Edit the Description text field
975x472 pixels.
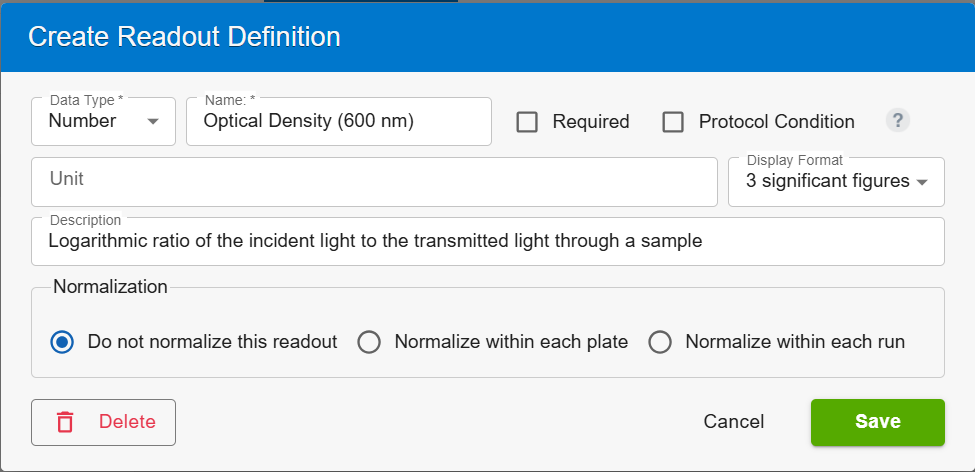pos(488,241)
